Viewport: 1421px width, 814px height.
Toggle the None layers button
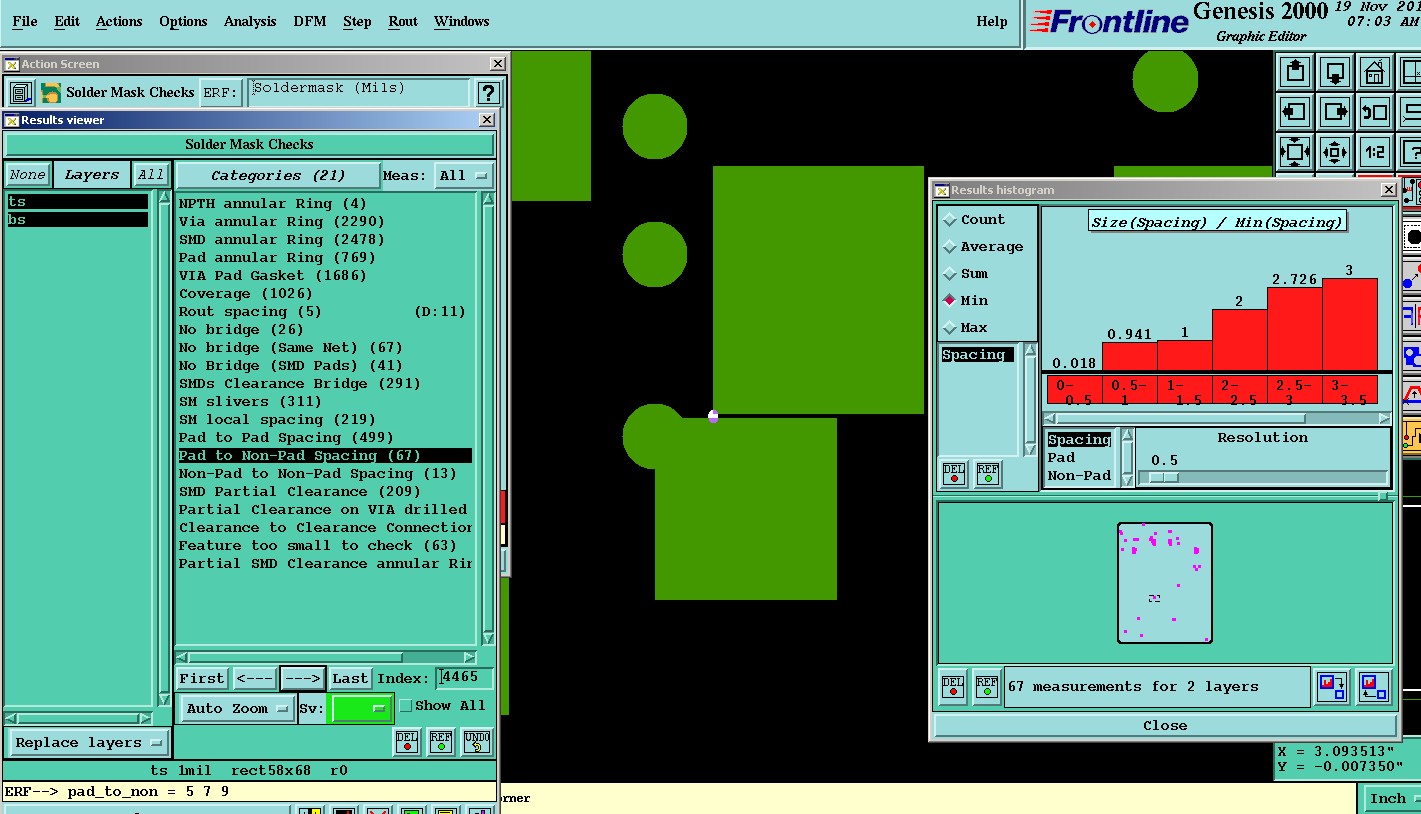pyautogui.click(x=27, y=175)
